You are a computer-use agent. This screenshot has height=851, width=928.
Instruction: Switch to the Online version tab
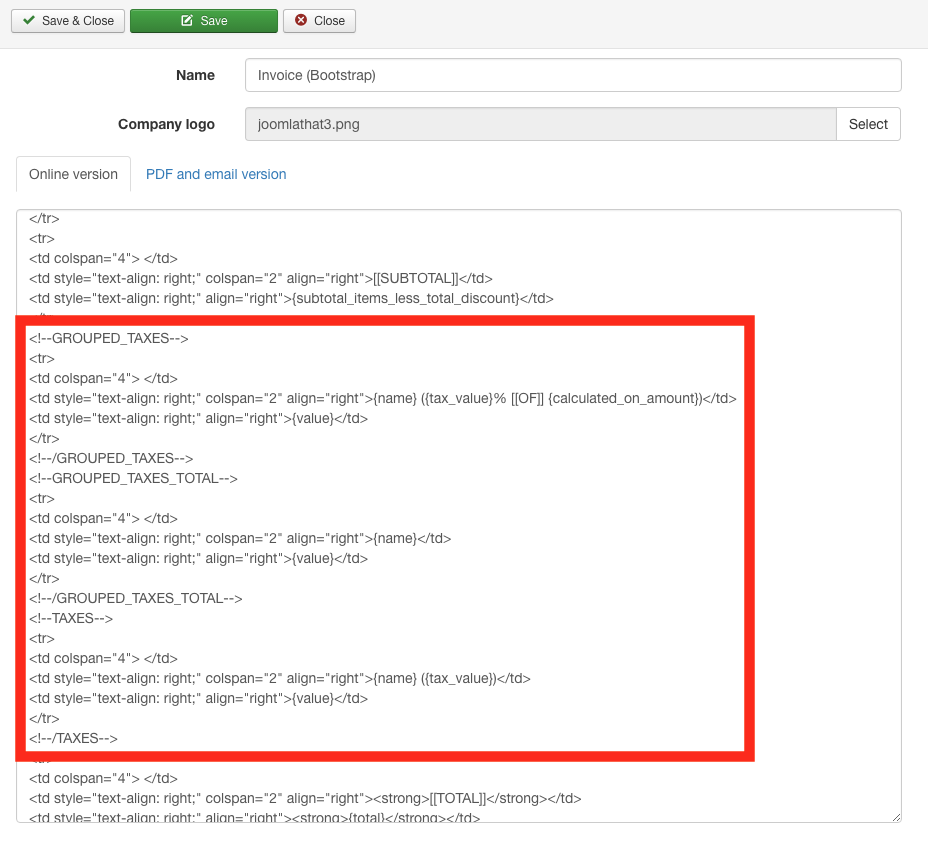click(x=73, y=174)
